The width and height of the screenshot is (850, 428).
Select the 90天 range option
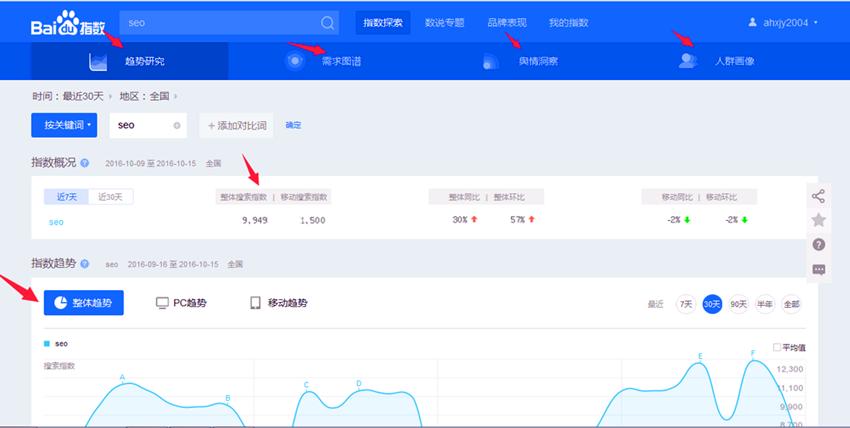click(738, 304)
